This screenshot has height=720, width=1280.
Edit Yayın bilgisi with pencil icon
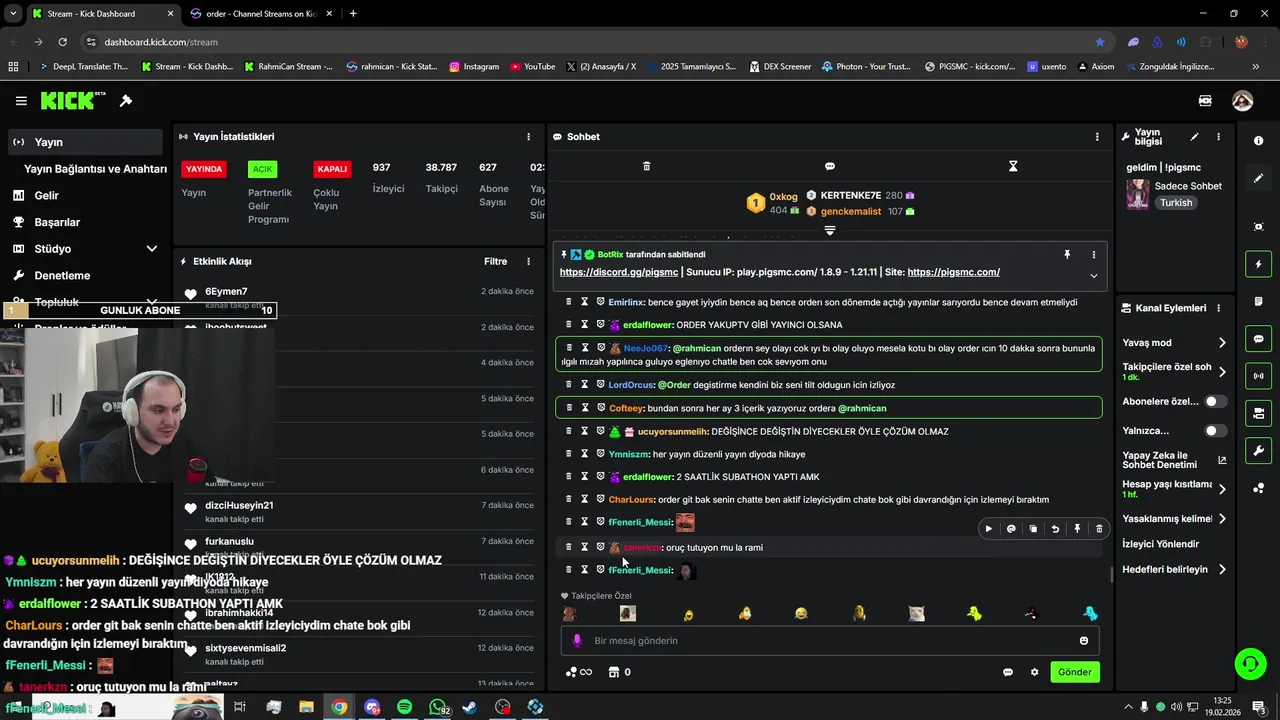pos(1194,137)
